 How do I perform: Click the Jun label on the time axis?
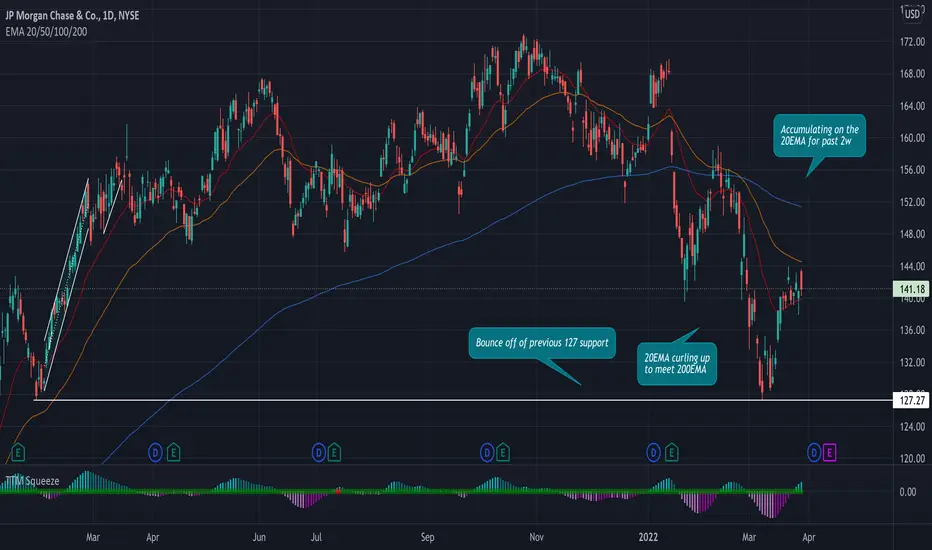tap(259, 537)
